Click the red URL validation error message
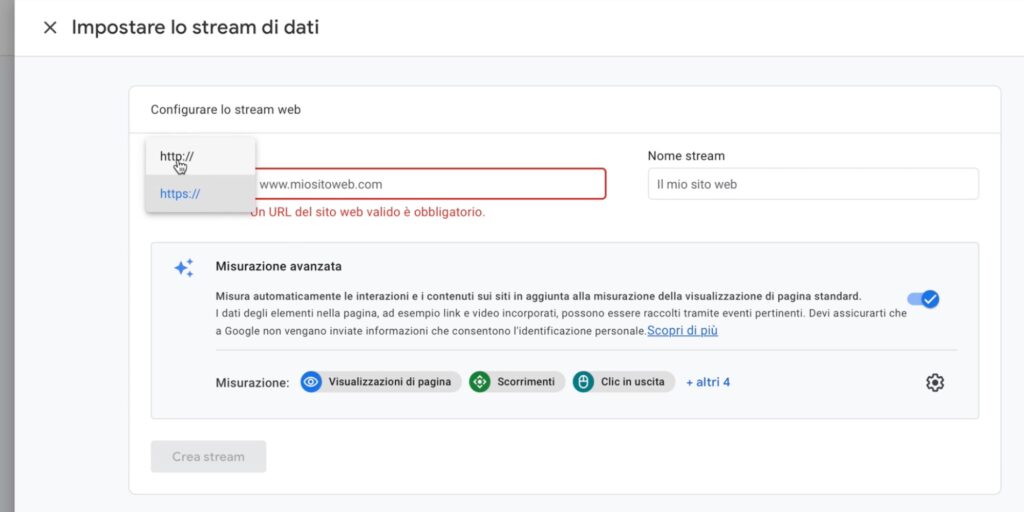The height and width of the screenshot is (512, 1024). point(368,212)
